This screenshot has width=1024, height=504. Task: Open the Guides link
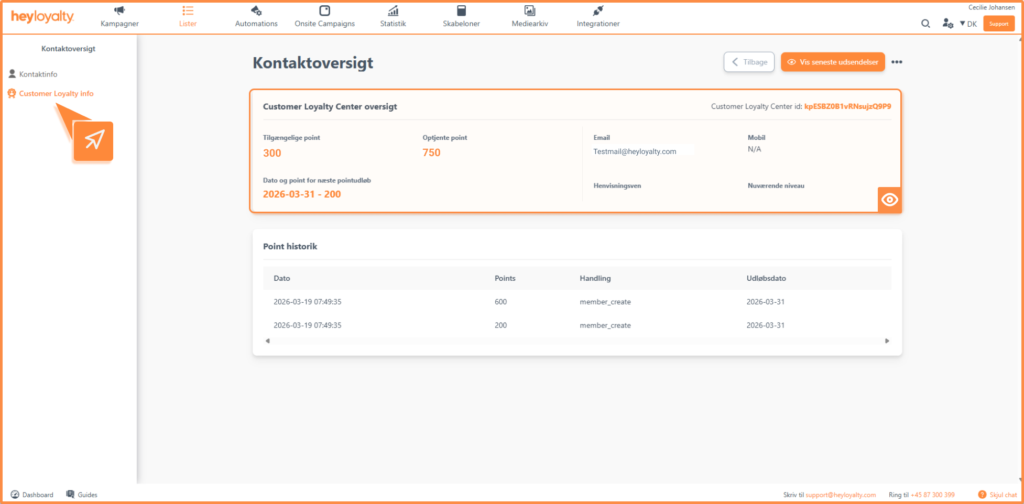(88, 495)
